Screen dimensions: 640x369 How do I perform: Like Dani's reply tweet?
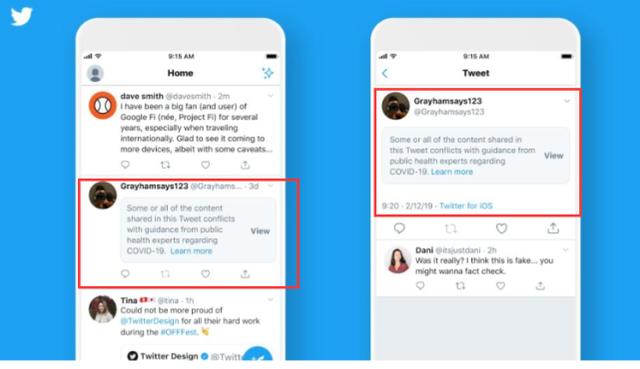click(500, 286)
